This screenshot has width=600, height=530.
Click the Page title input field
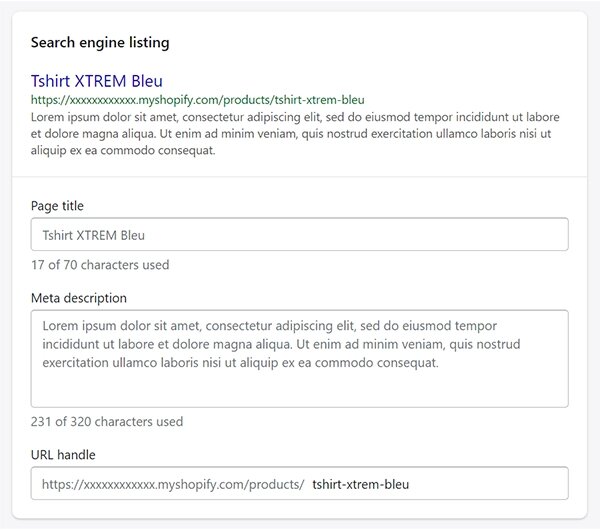[x=299, y=234]
